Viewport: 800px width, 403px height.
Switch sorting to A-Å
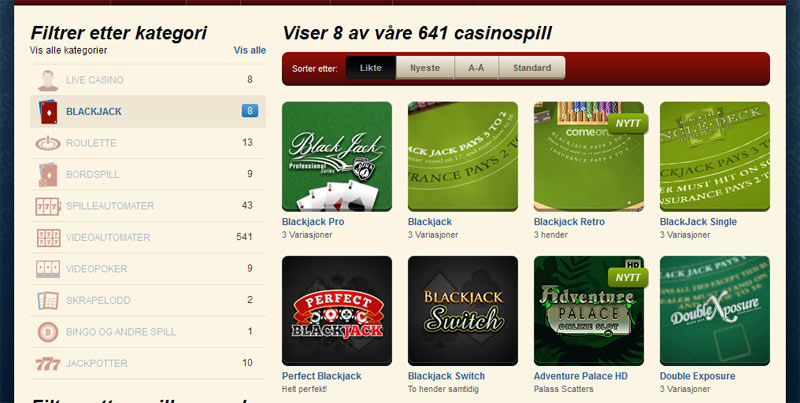point(476,68)
